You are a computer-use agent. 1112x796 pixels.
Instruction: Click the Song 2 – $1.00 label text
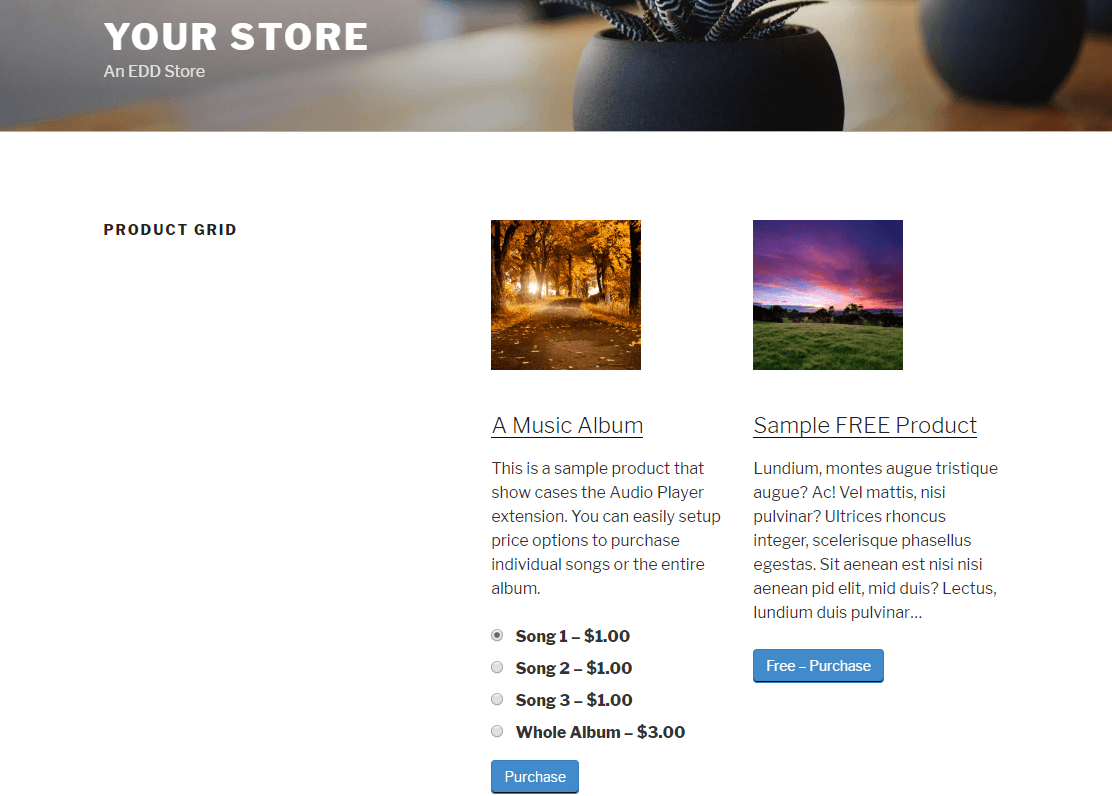coord(574,668)
